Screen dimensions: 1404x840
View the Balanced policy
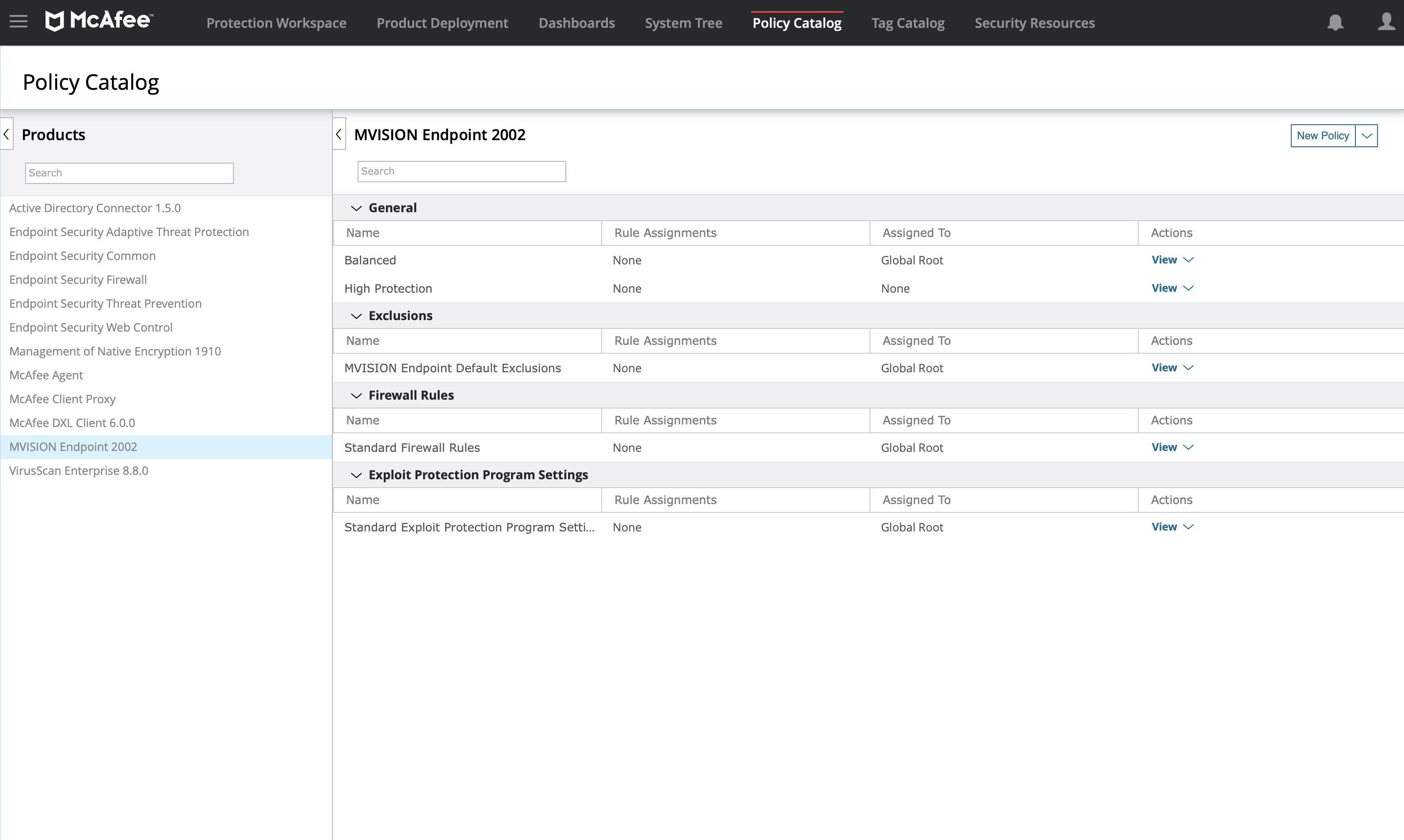(1164, 260)
